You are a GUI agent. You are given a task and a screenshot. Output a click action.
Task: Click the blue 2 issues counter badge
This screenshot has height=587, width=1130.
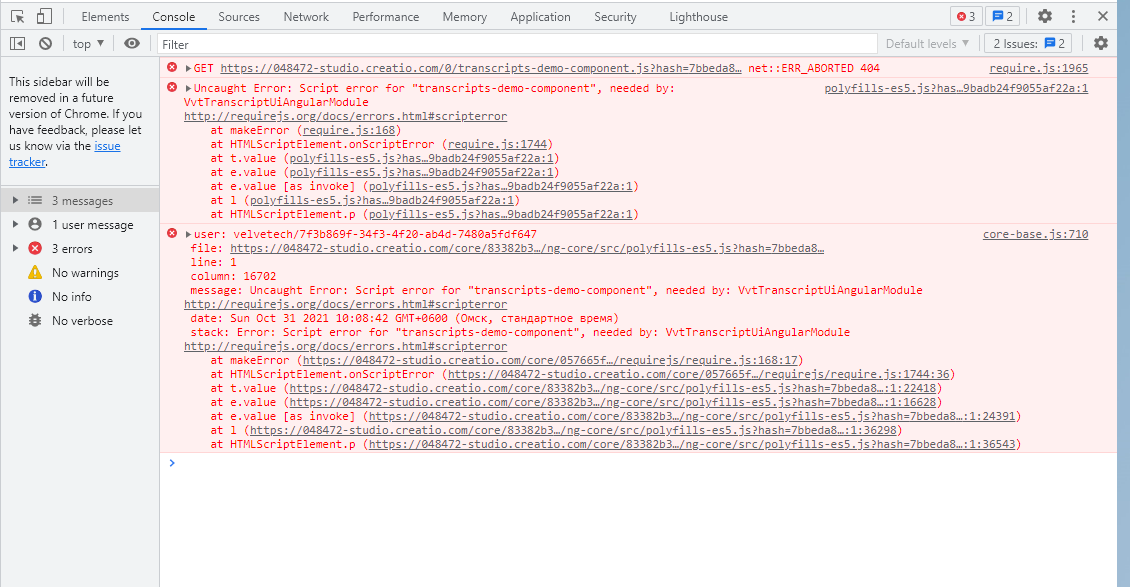[1002, 16]
